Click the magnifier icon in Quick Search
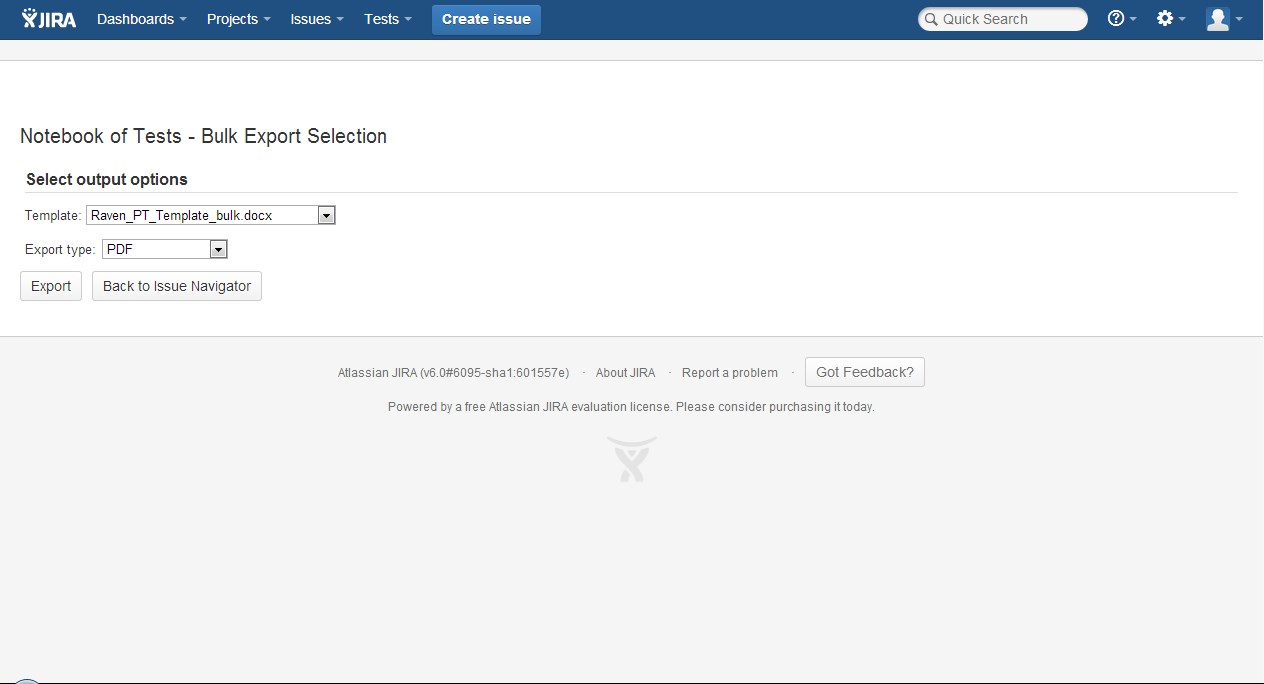The width and height of the screenshot is (1264, 684). point(931,19)
